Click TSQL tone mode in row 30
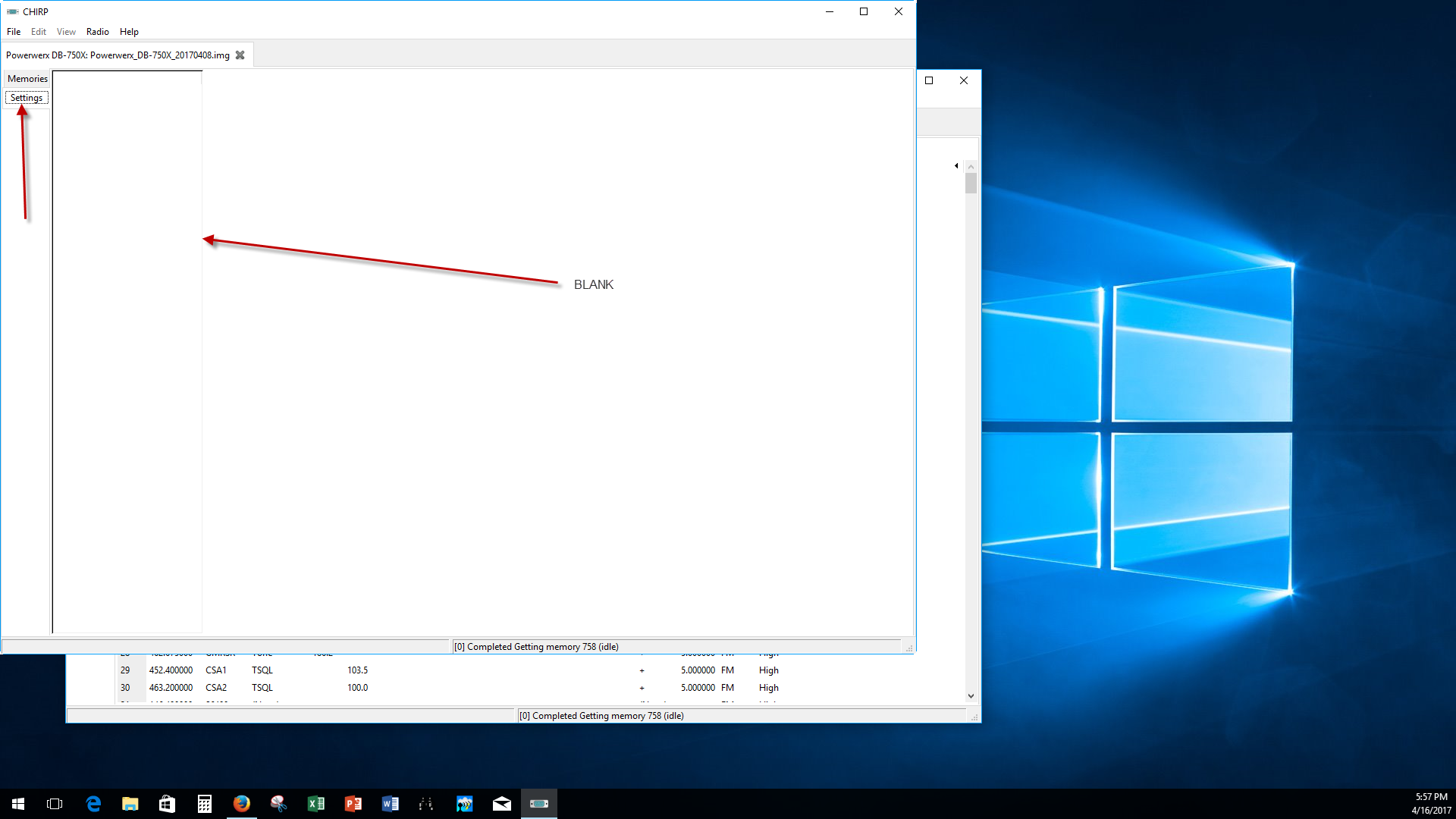 [262, 688]
